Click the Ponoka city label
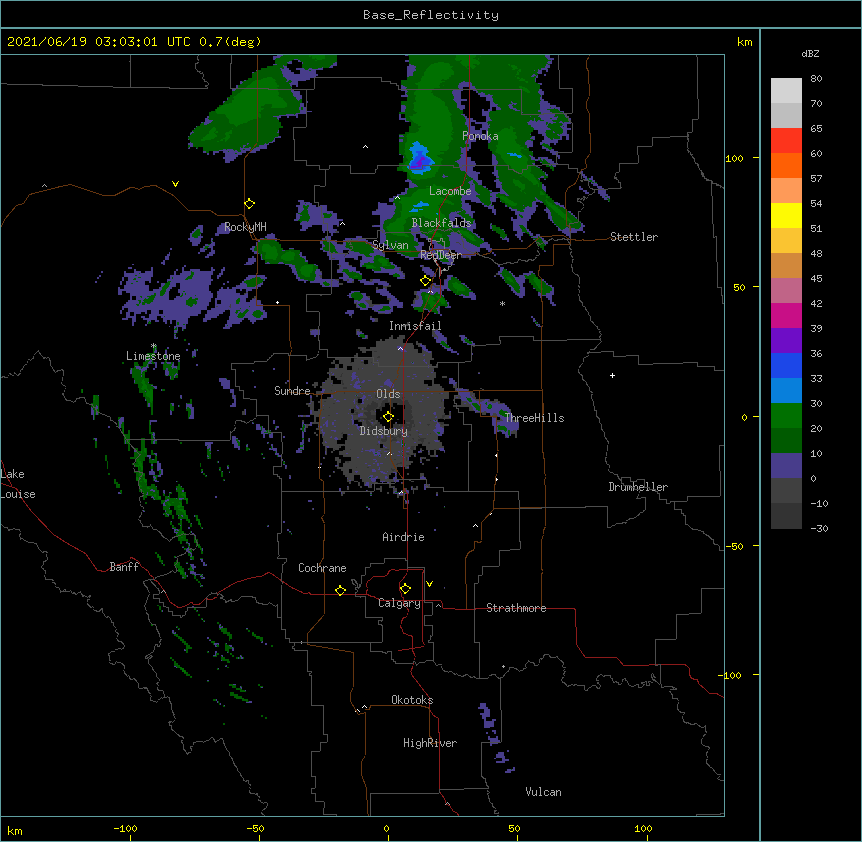Image resolution: width=862 pixels, height=842 pixels. (480, 136)
